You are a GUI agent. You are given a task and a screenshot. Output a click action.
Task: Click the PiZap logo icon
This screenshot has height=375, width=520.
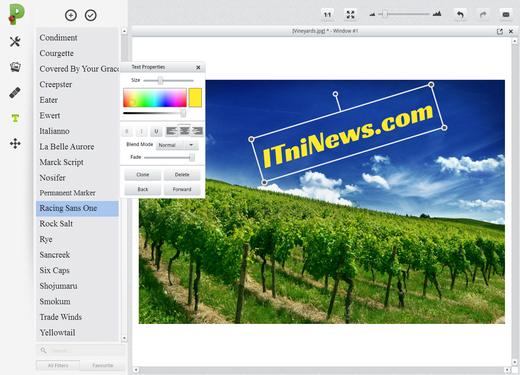coord(16,14)
